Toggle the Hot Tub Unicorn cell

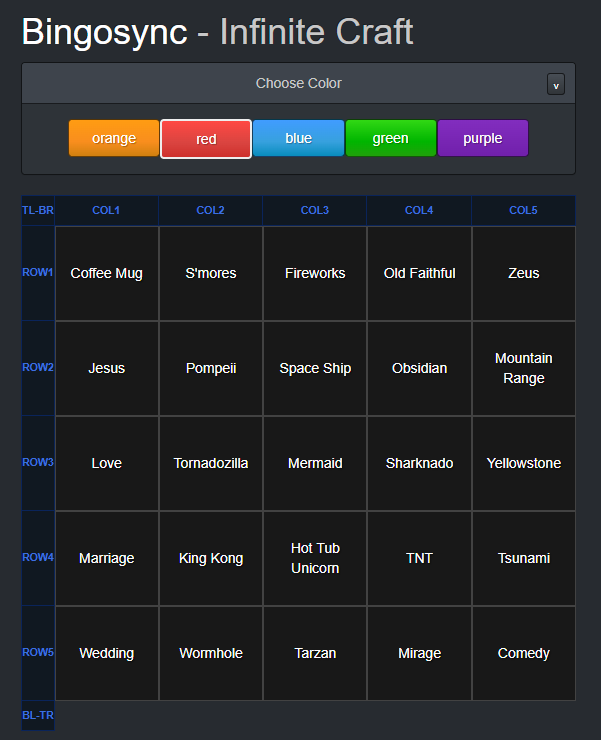tap(315, 558)
